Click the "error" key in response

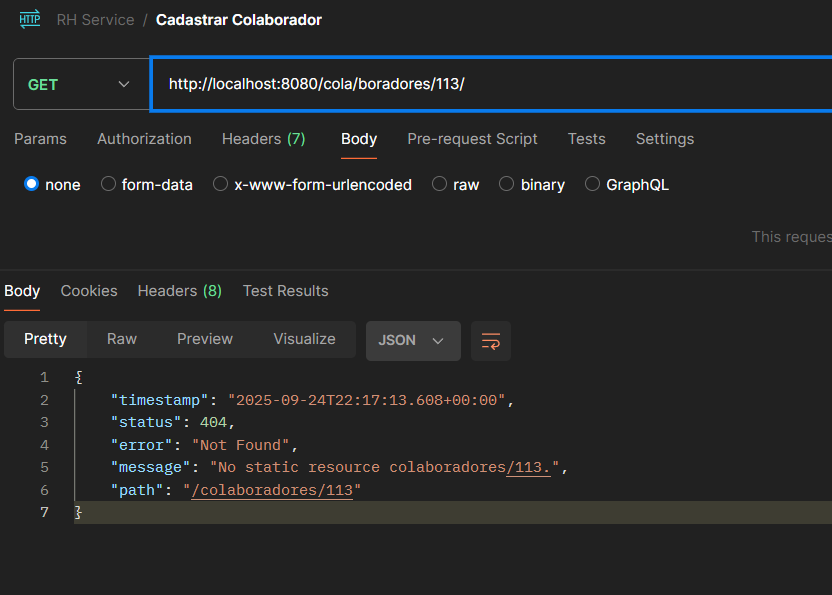(141, 445)
